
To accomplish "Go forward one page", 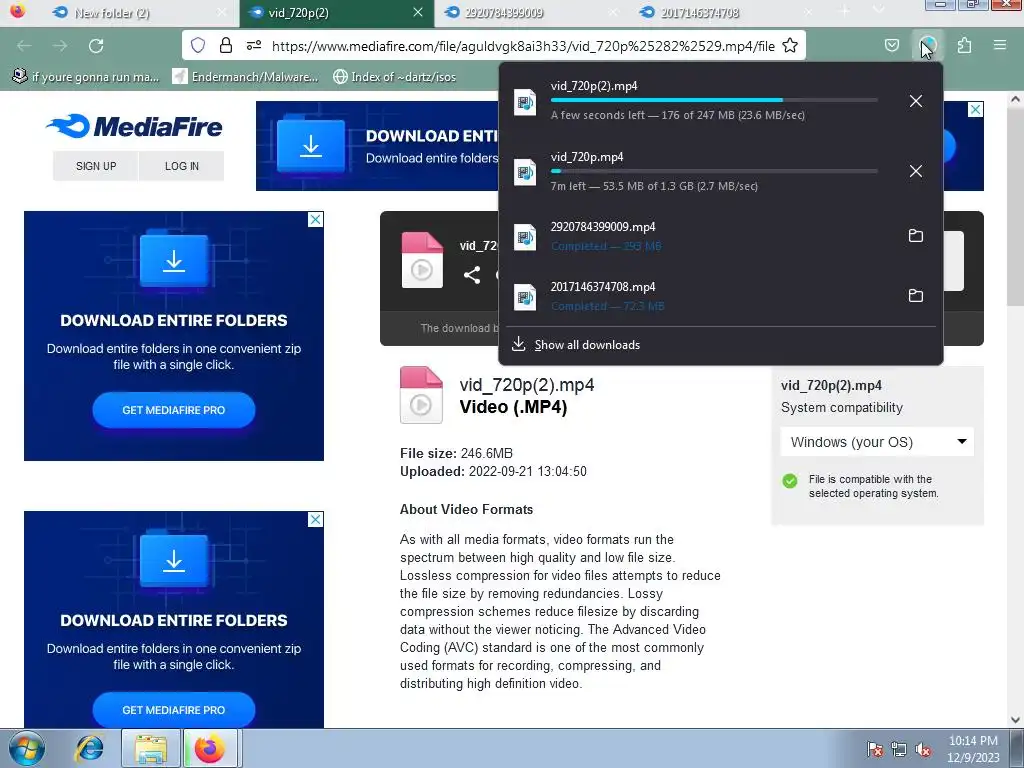I will (x=60, y=46).
